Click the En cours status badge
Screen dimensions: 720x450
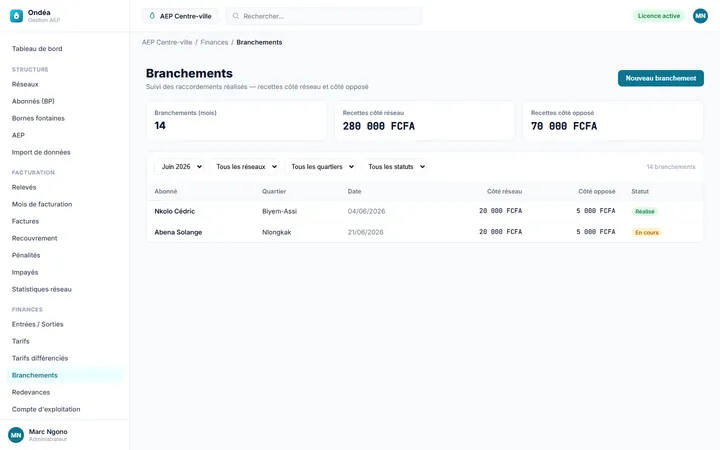(x=647, y=232)
